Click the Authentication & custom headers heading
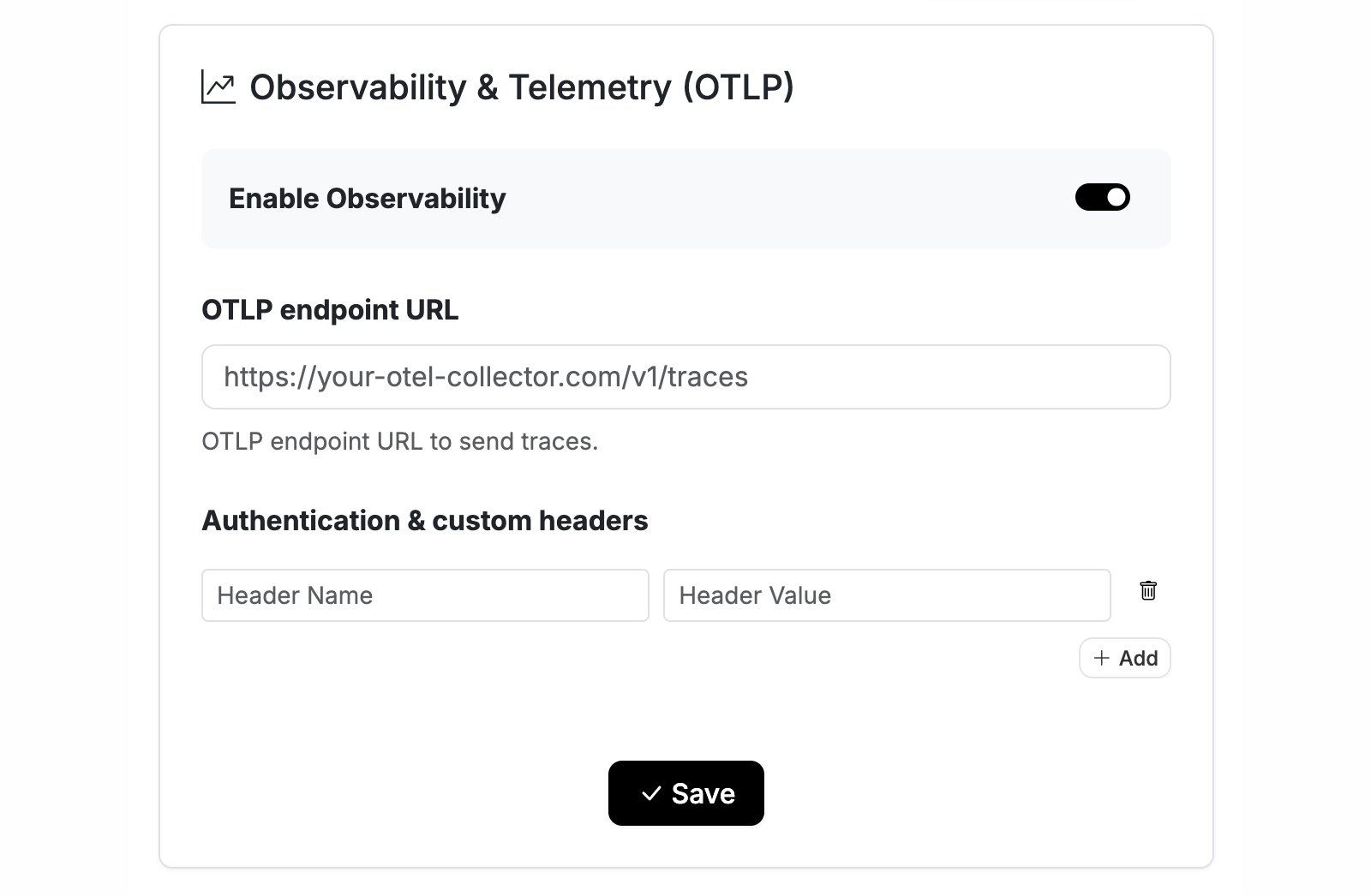This screenshot has height=896, width=1371. tap(424, 520)
